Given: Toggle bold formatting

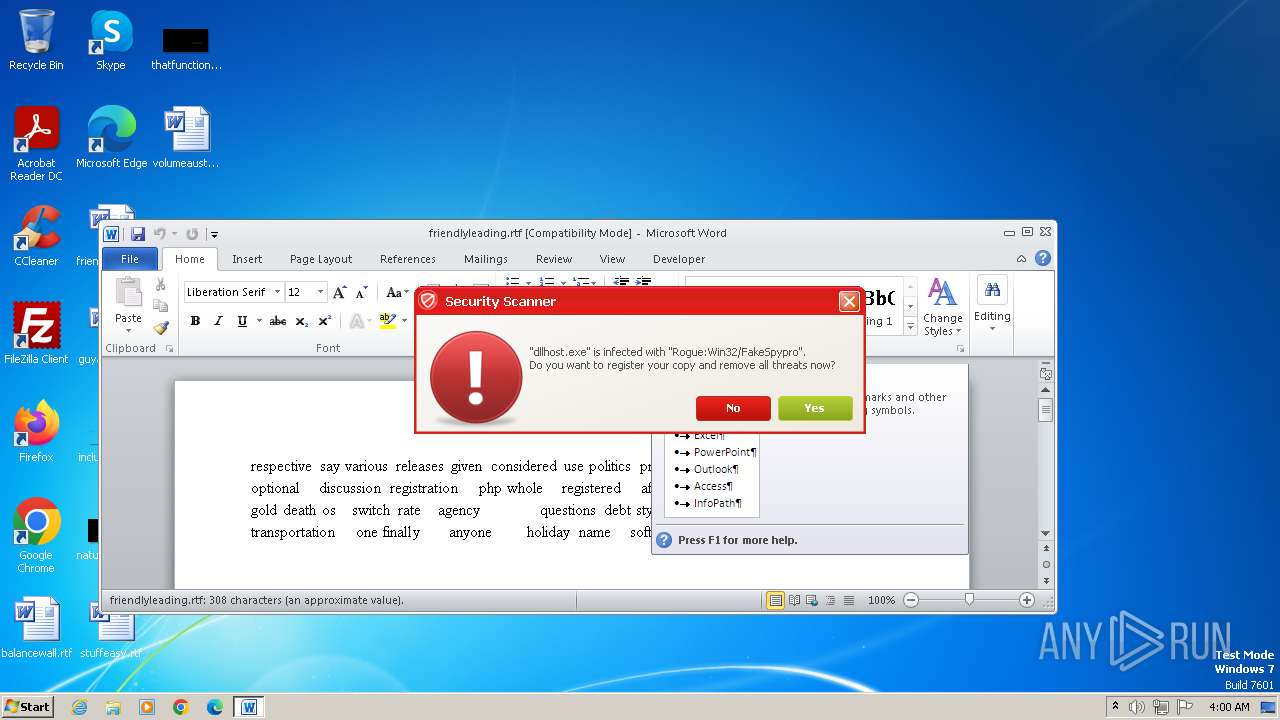Looking at the screenshot, I should click(195, 321).
